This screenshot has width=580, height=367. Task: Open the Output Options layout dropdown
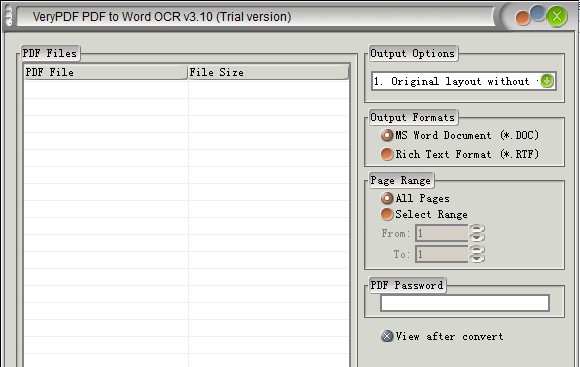coord(464,81)
